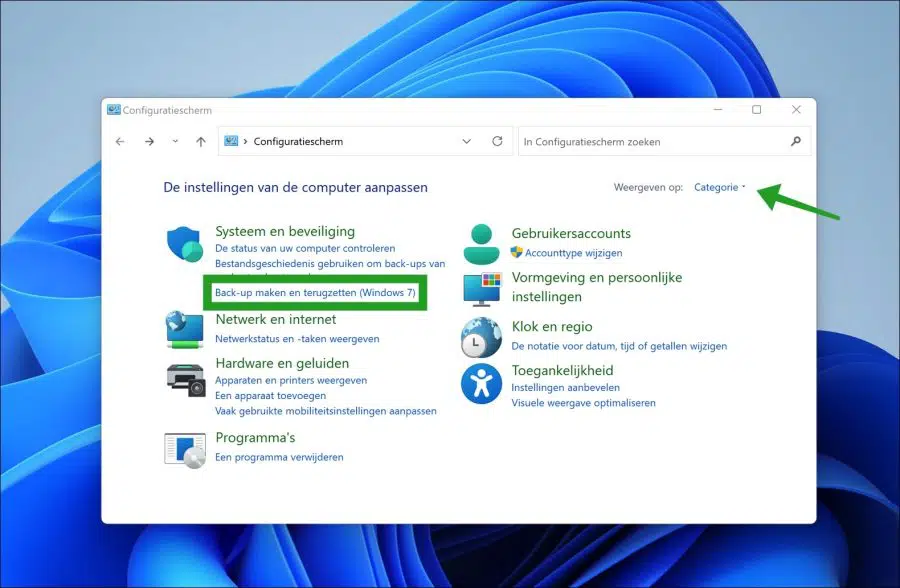Viewport: 900px width, 588px height.
Task: Open Netwerk en internet category
Action: (x=276, y=319)
